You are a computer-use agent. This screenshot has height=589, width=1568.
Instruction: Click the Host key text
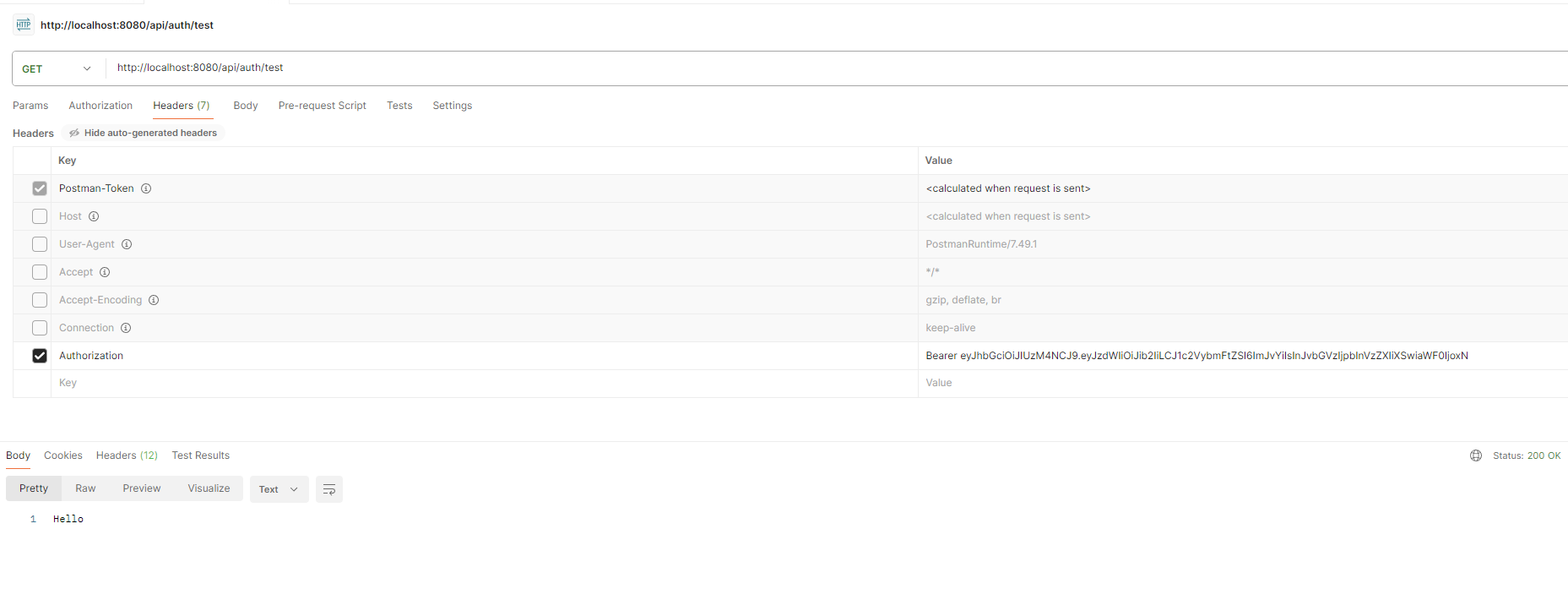click(70, 216)
